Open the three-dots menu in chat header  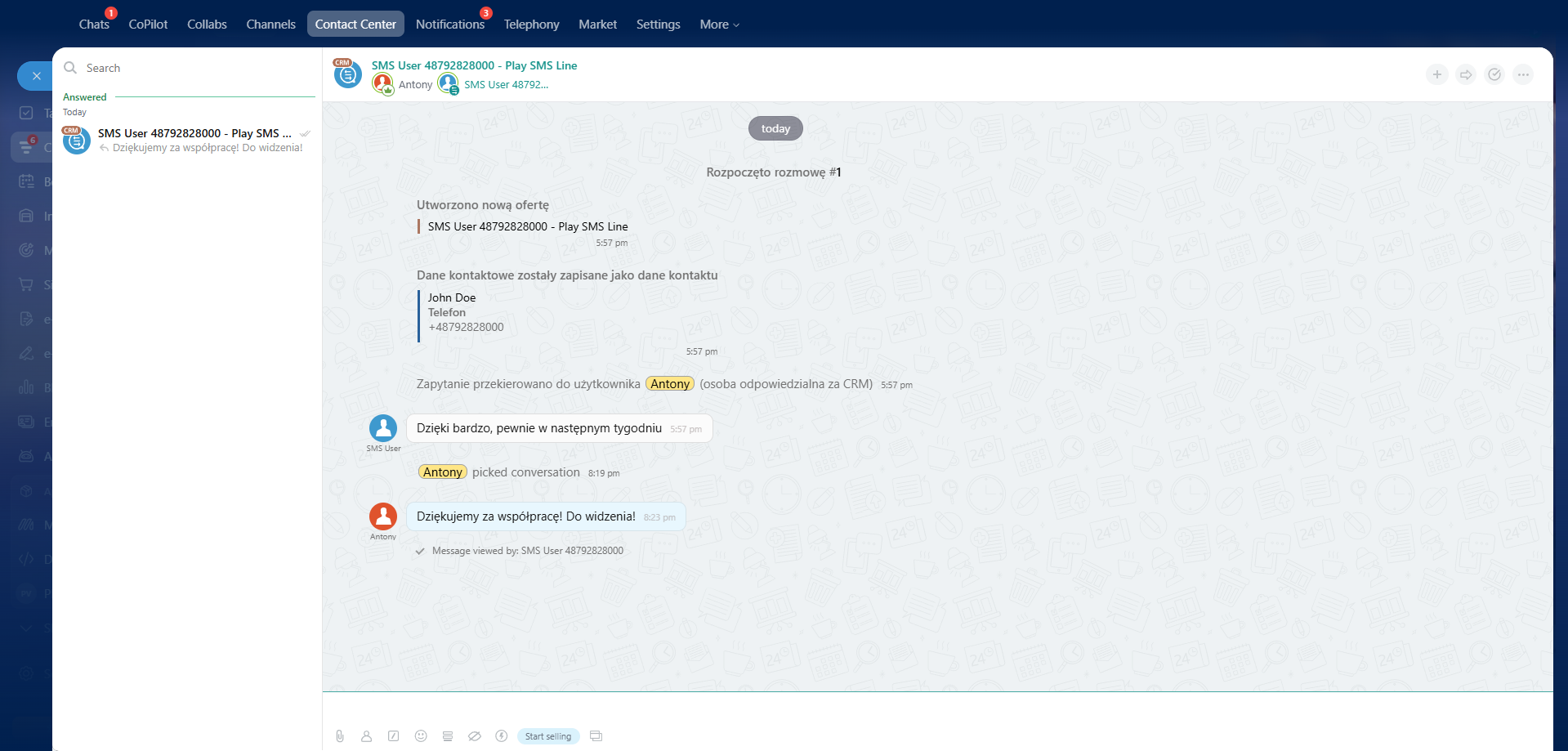pyautogui.click(x=1523, y=74)
